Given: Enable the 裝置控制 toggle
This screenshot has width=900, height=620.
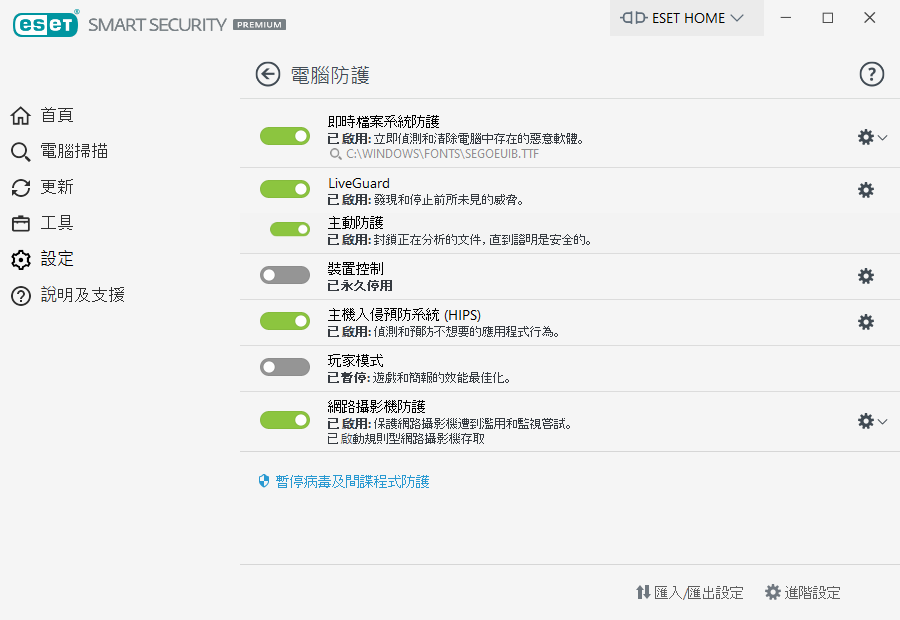Looking at the screenshot, I should coord(285,274).
